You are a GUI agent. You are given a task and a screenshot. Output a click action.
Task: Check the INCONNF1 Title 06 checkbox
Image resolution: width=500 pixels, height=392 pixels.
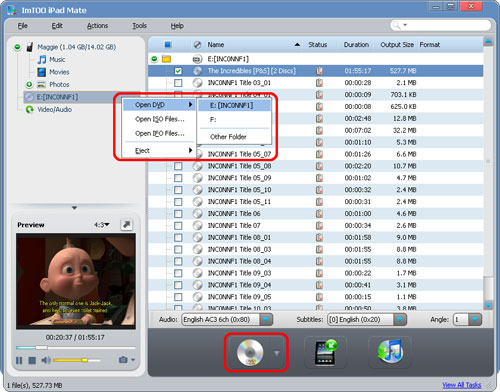(x=178, y=214)
